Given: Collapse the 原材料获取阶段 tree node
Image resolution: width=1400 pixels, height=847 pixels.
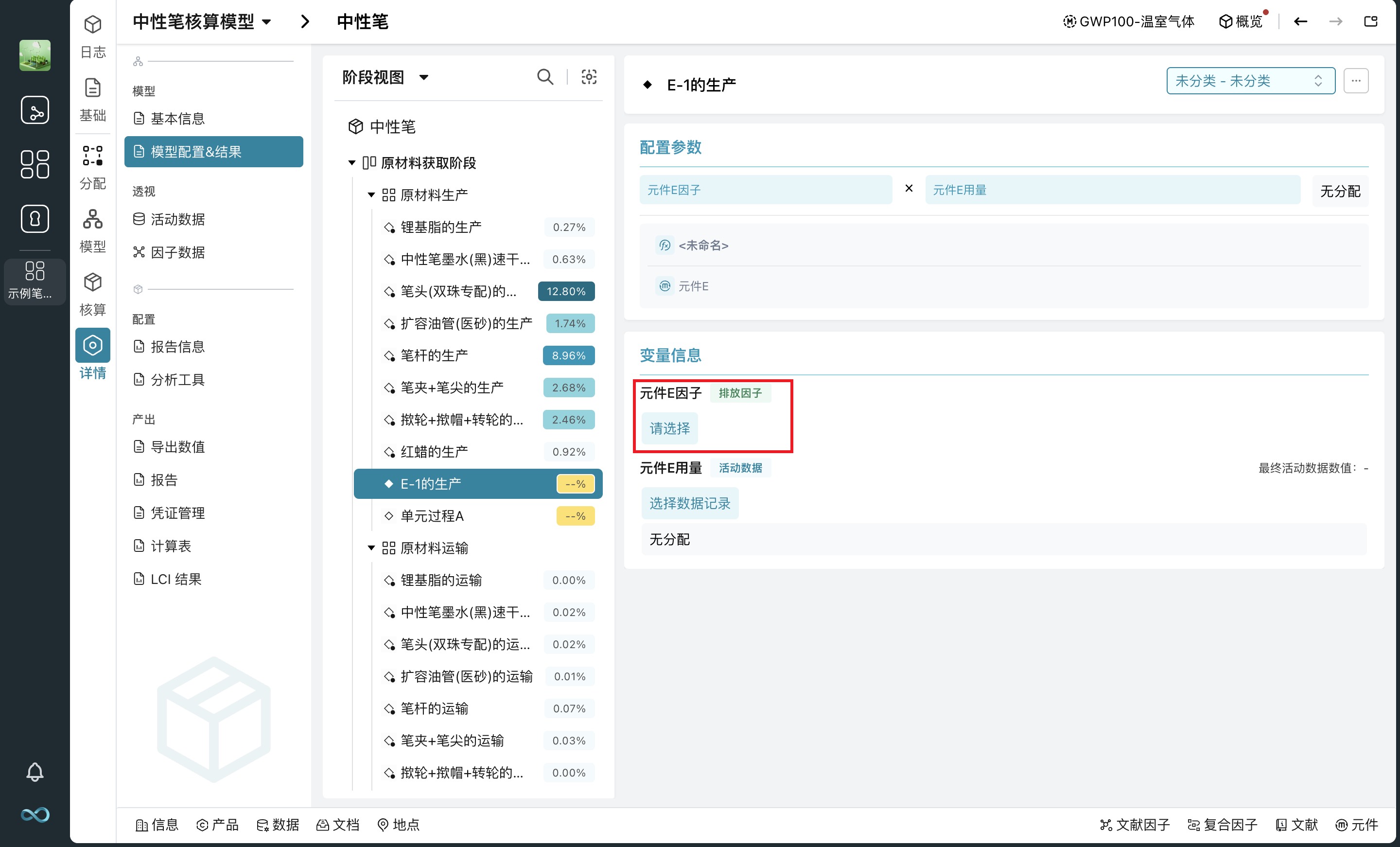Looking at the screenshot, I should 352,163.
